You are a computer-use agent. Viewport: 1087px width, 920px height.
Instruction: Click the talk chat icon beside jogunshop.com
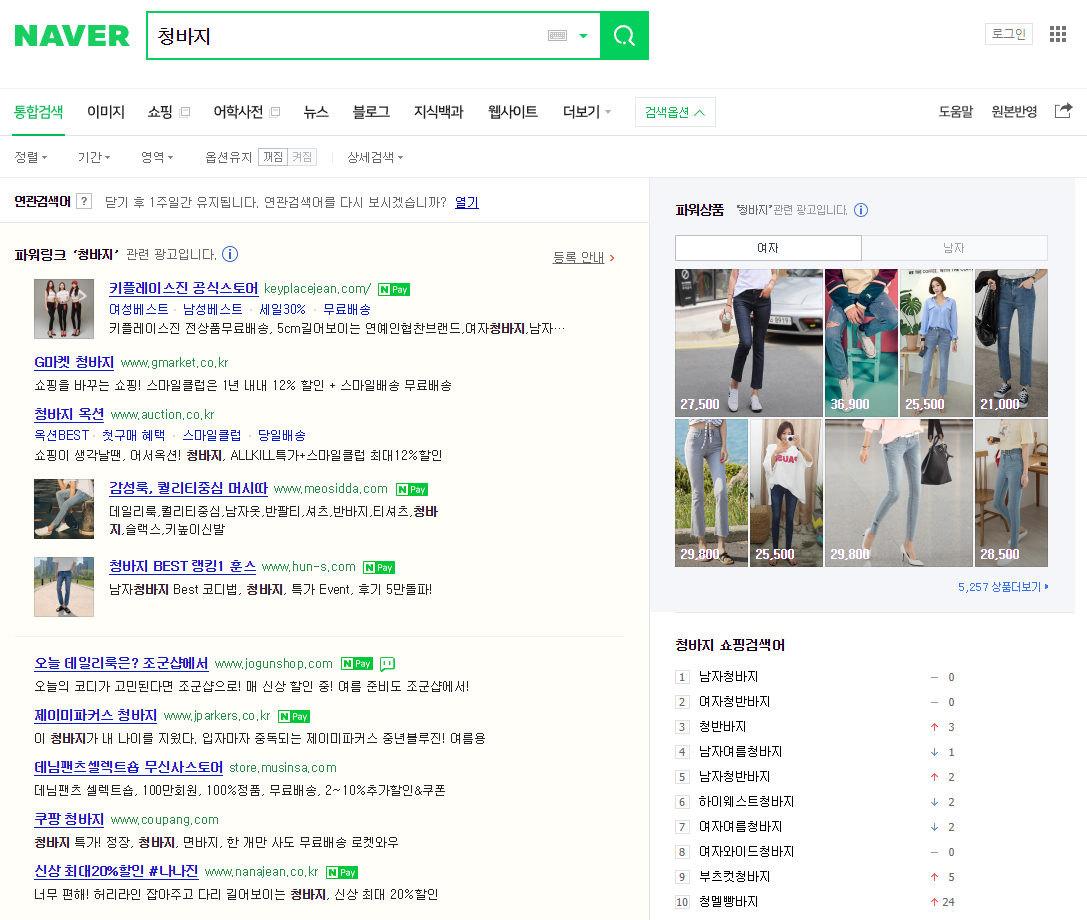pos(388,664)
